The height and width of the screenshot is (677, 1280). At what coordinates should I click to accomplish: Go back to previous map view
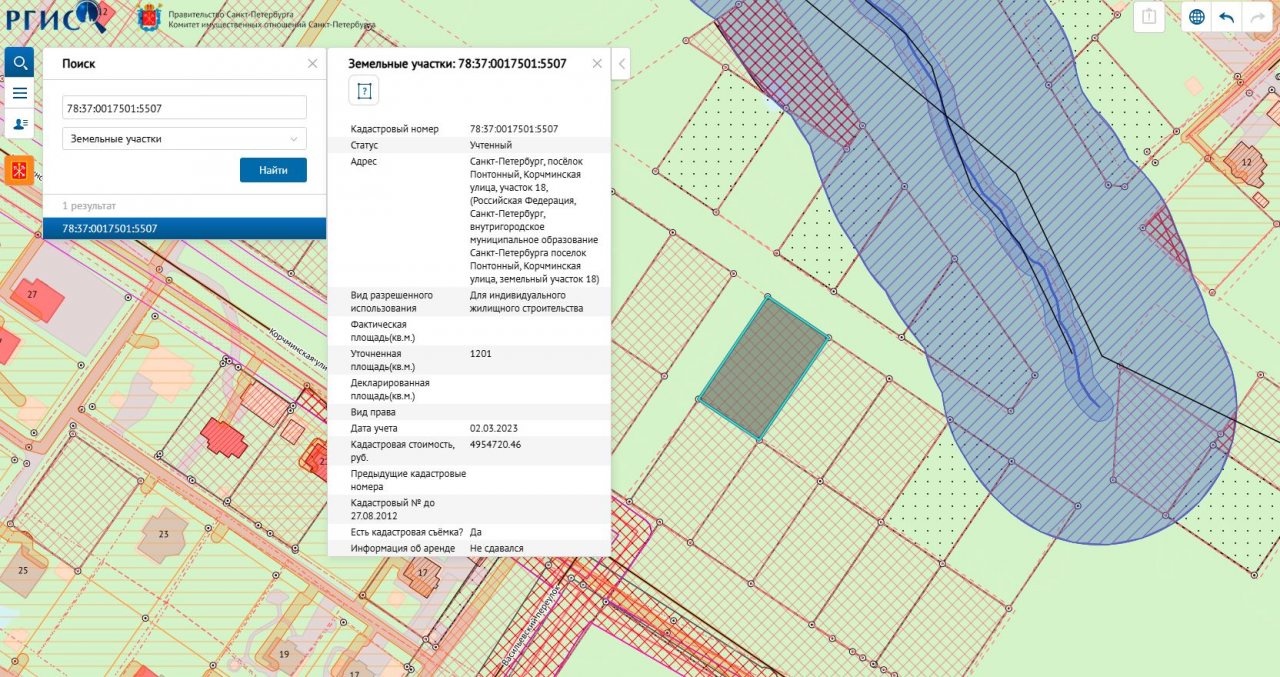[x=1226, y=17]
